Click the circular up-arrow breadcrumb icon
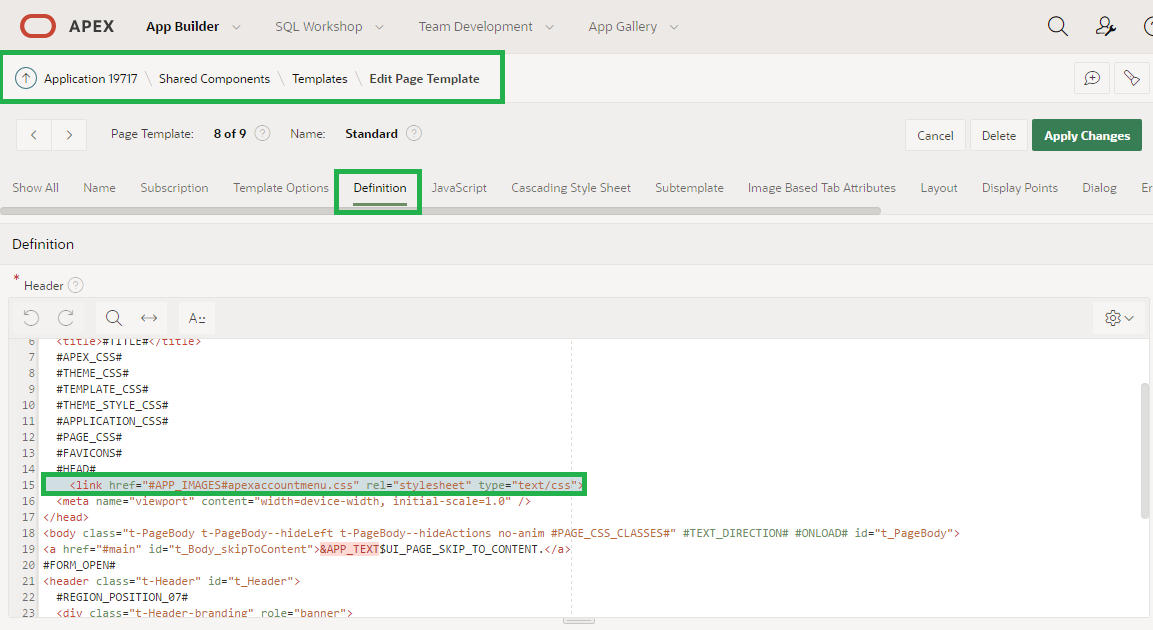Viewport: 1153px width, 630px height. (26, 77)
